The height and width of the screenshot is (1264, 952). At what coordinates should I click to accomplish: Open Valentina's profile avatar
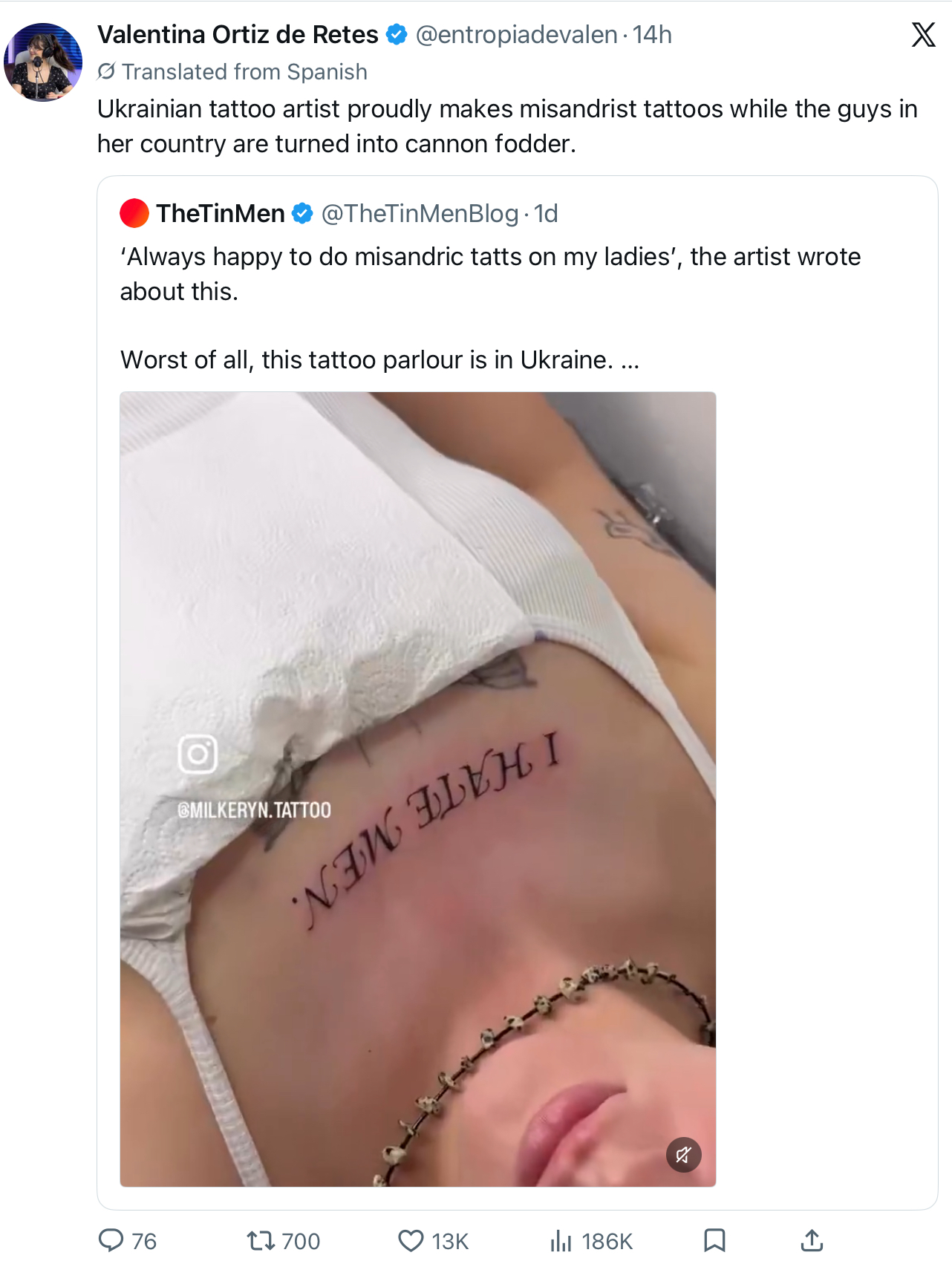click(43, 62)
